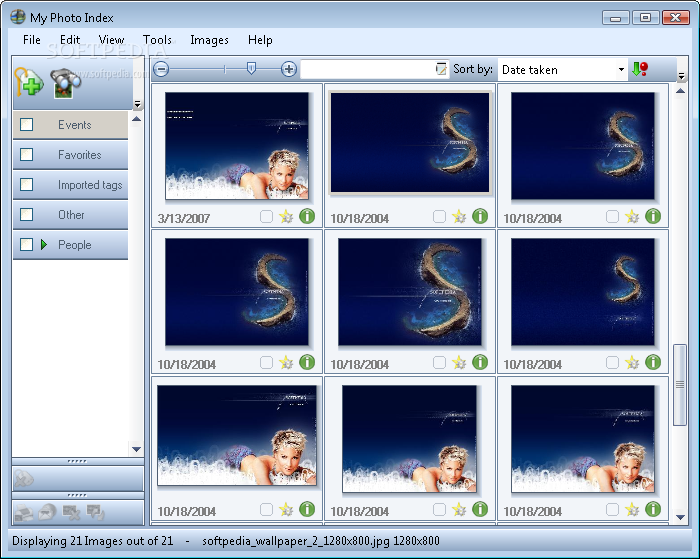
Task: Expand the People tag tree arrow
Action: pyautogui.click(x=44, y=245)
